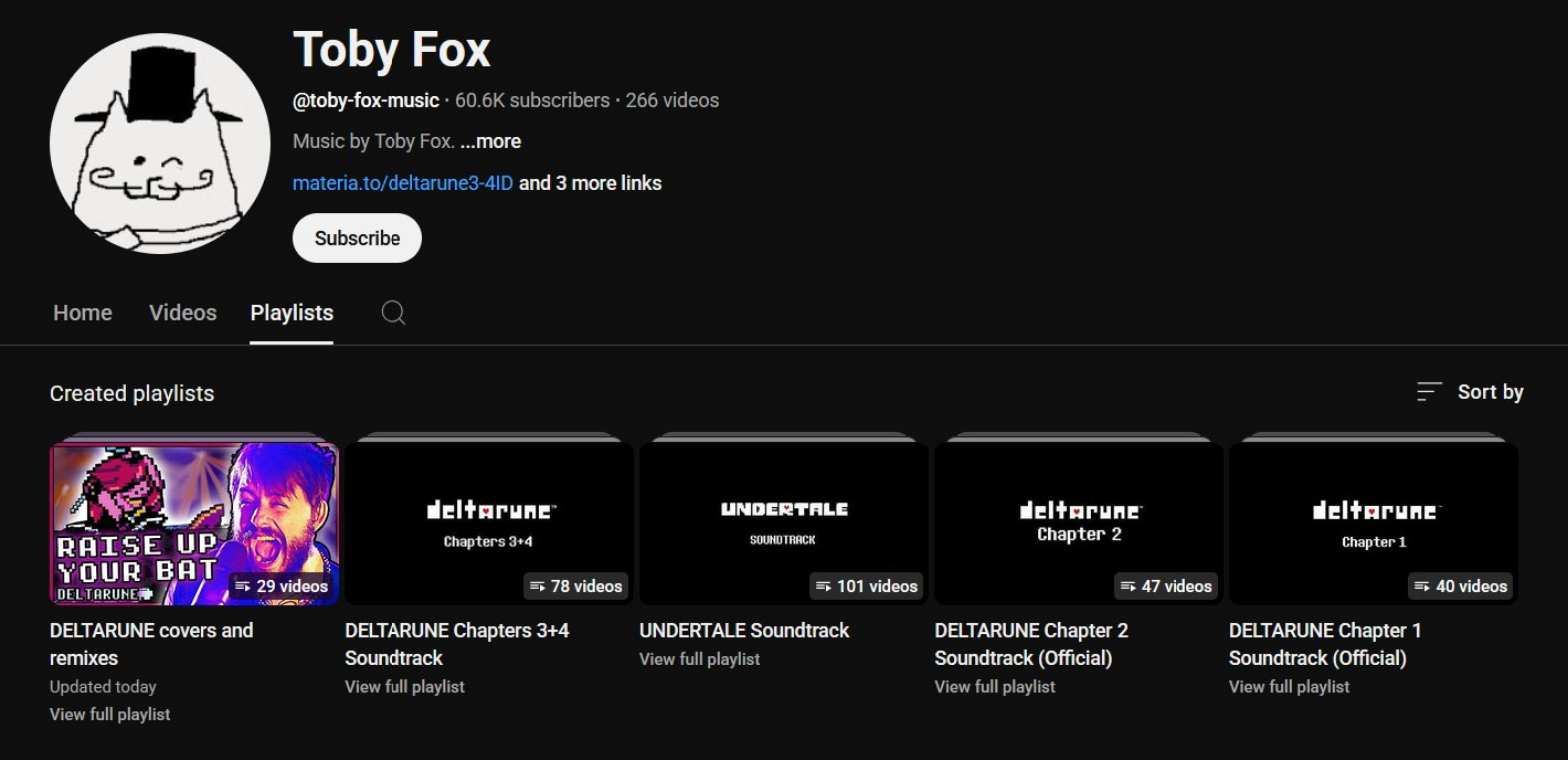This screenshot has height=760, width=1568.
Task: Show the 'and 3 more links' list
Action: (x=590, y=183)
